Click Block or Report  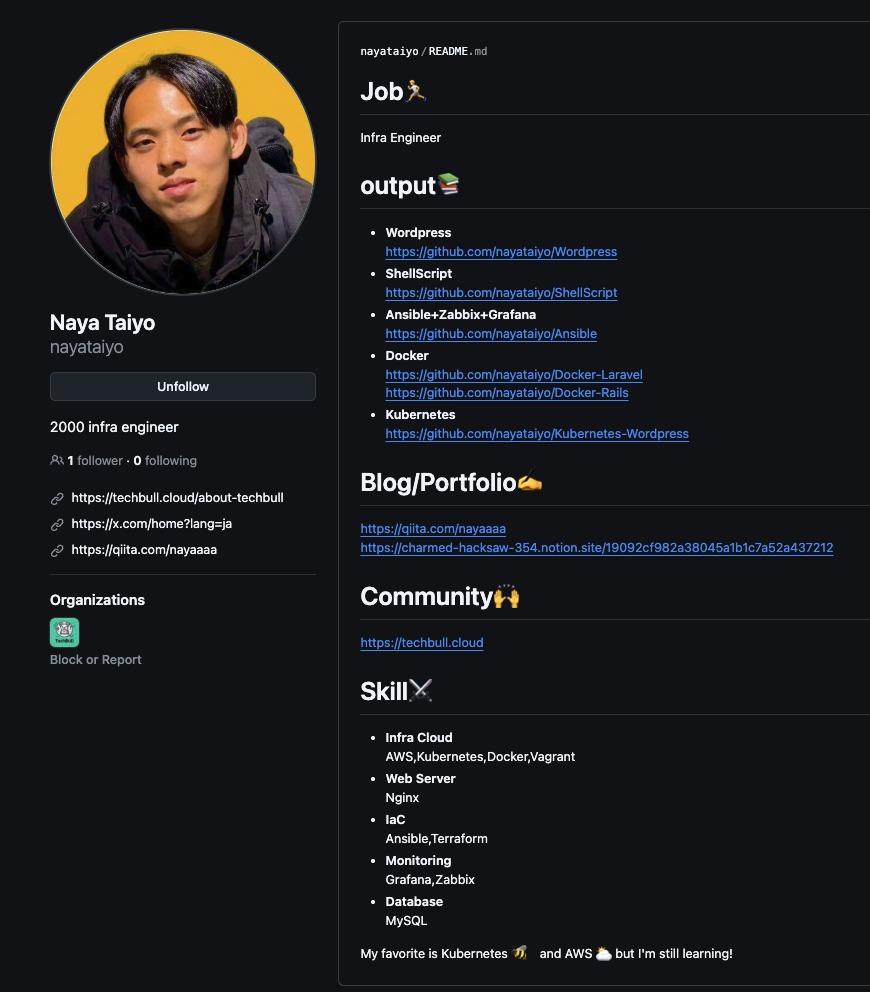coord(96,660)
